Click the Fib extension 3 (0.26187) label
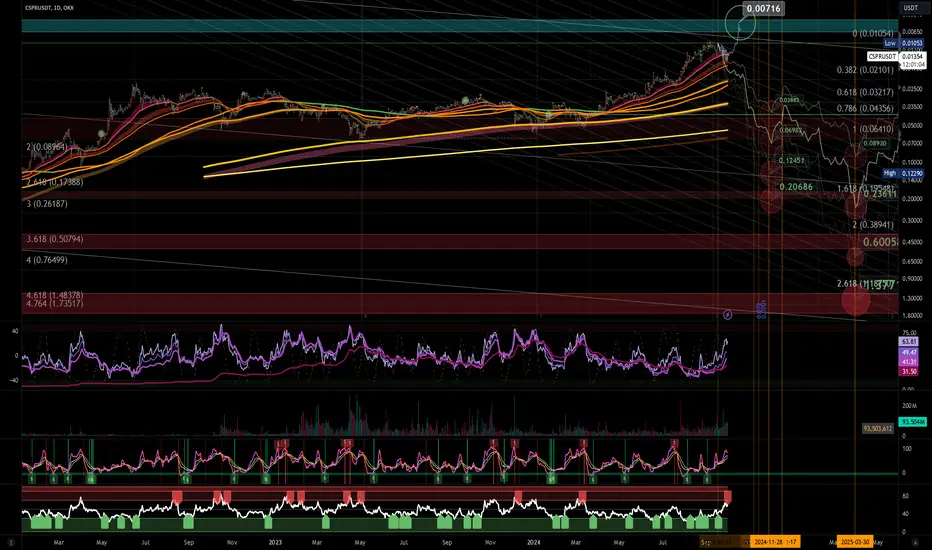The height and width of the screenshot is (550, 932). (46, 204)
